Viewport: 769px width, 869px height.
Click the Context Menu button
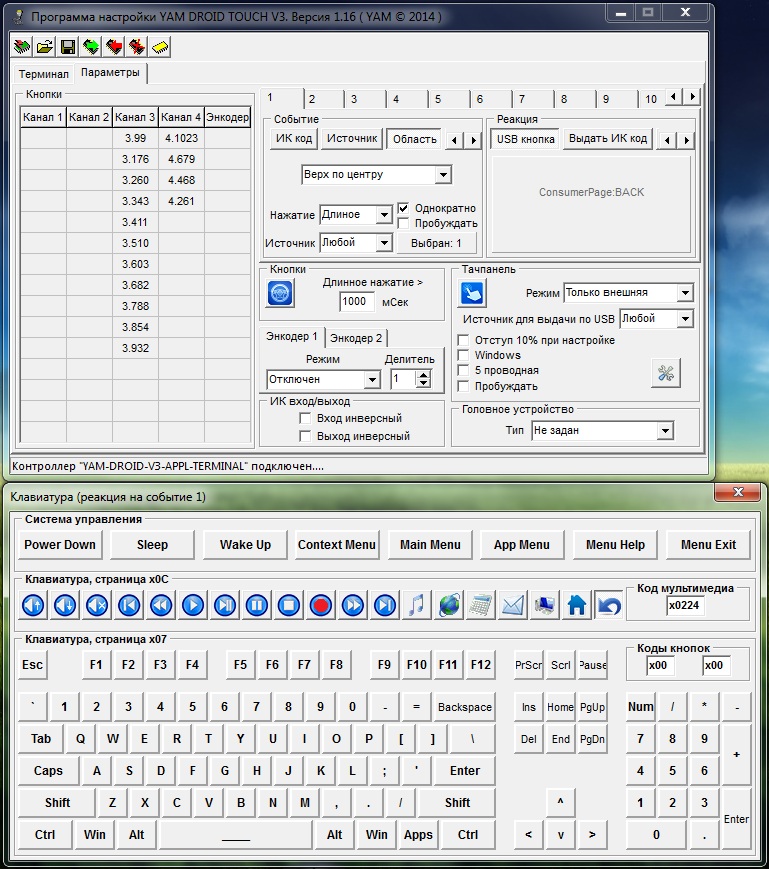[x=337, y=544]
